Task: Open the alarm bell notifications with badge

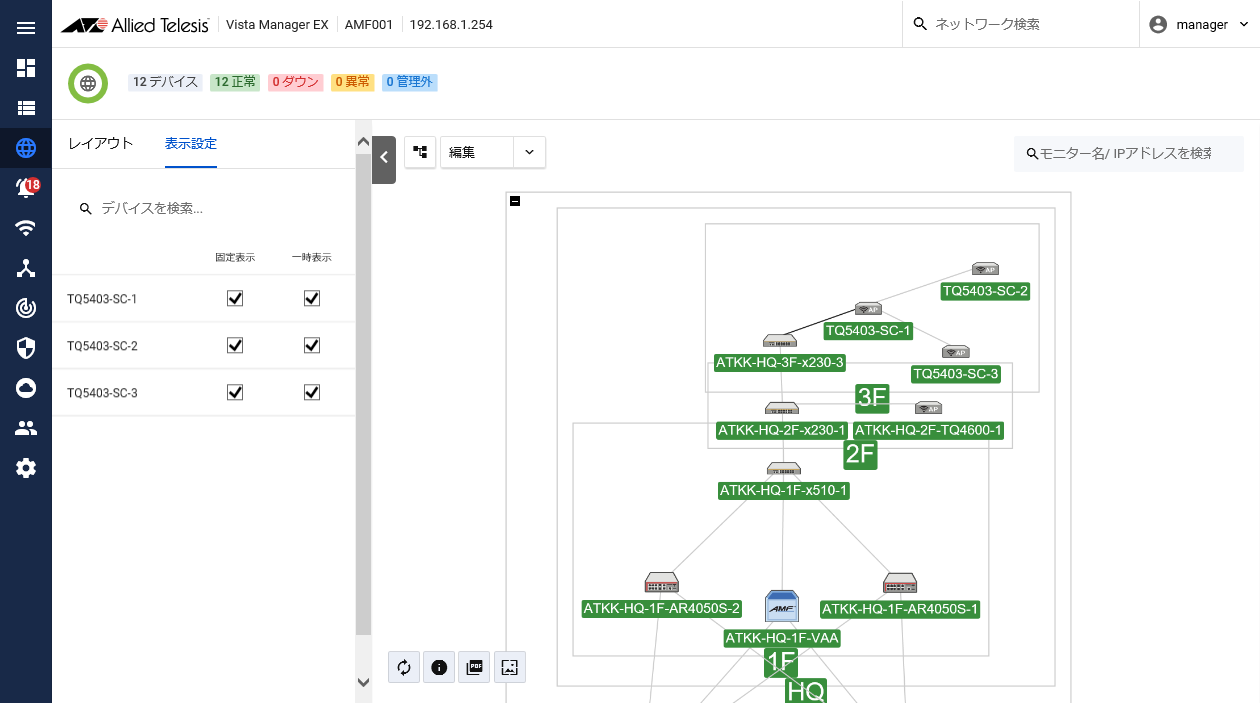Action: (x=26, y=188)
